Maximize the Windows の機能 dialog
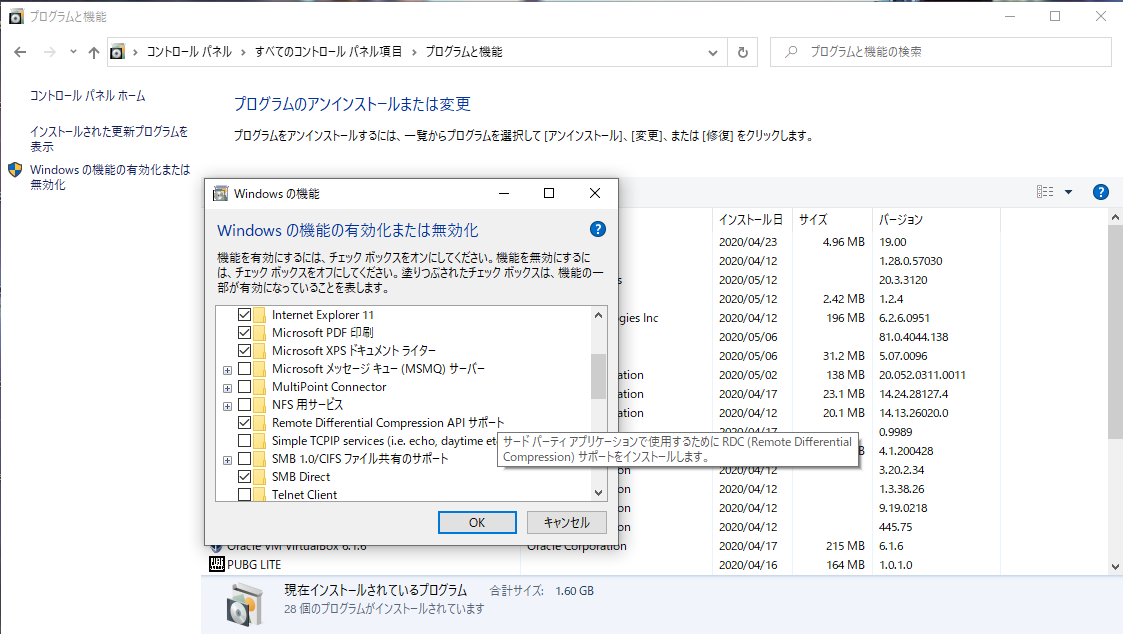This screenshot has height=634, width=1123. pos(549,193)
